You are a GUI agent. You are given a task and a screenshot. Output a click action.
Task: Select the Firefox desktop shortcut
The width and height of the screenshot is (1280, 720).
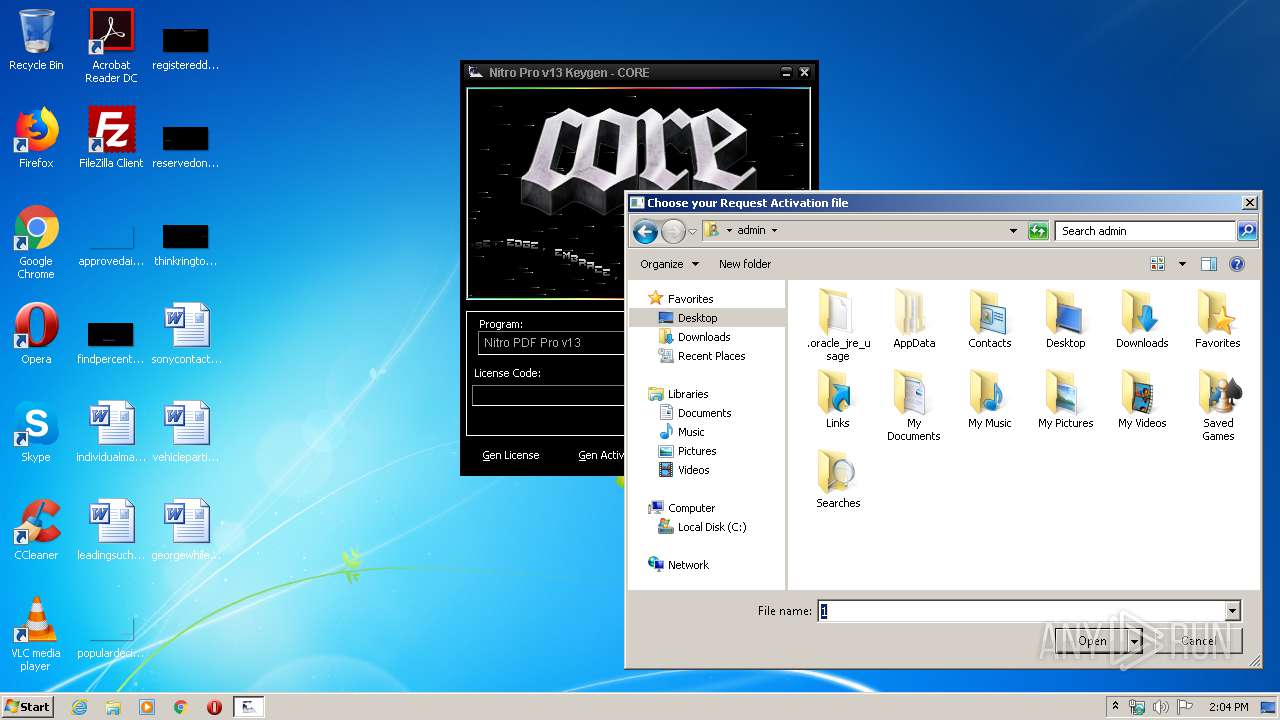pos(36,138)
